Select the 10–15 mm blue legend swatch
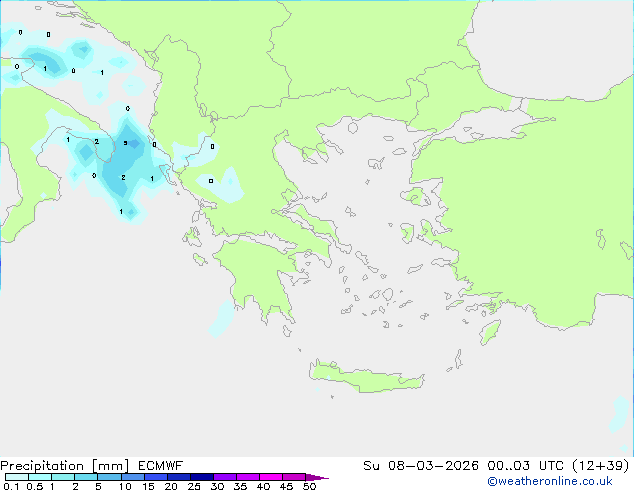 coord(132,477)
